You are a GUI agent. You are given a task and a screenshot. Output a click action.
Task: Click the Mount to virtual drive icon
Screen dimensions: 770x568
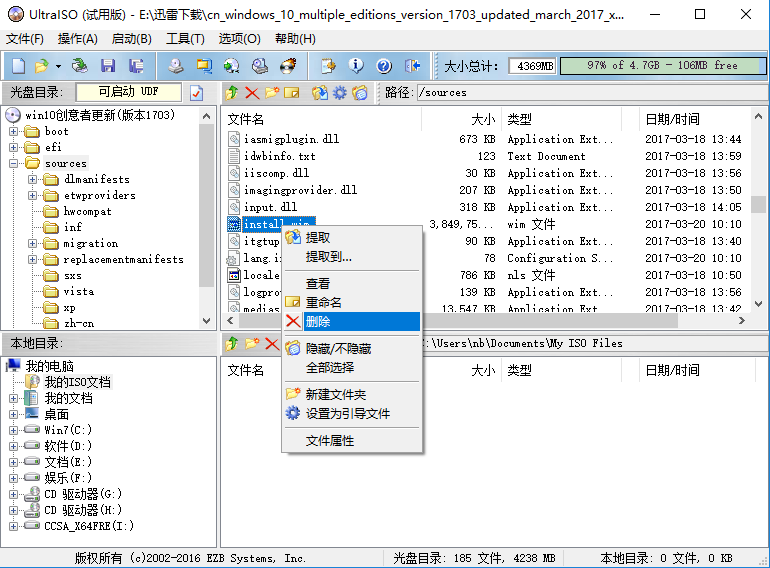[260, 66]
